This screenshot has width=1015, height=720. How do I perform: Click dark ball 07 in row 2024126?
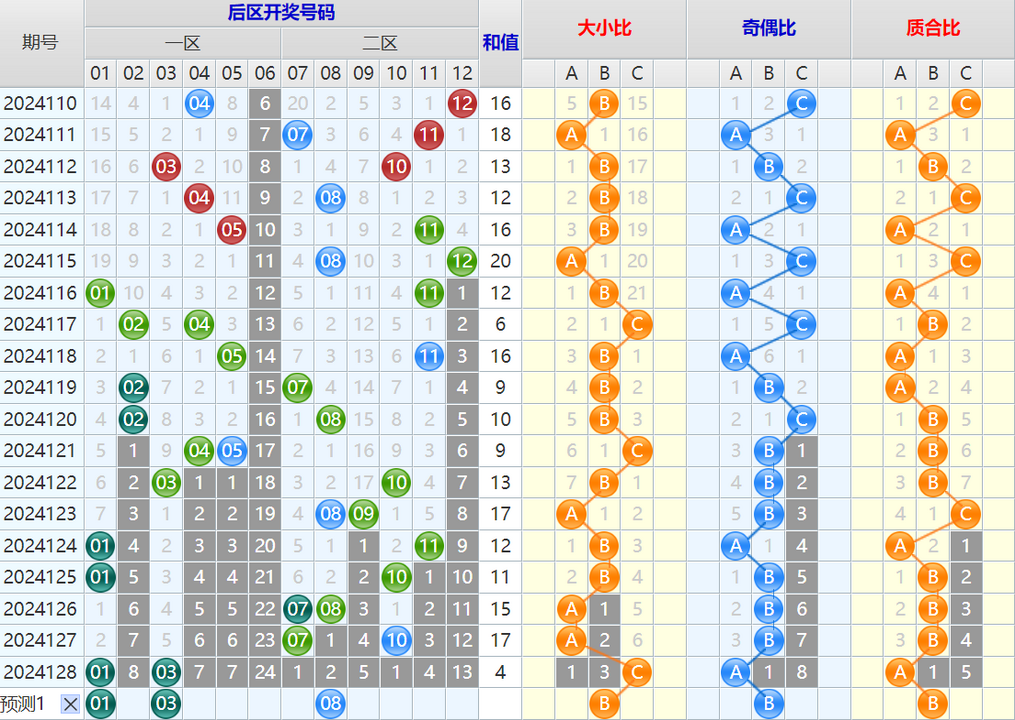click(298, 609)
